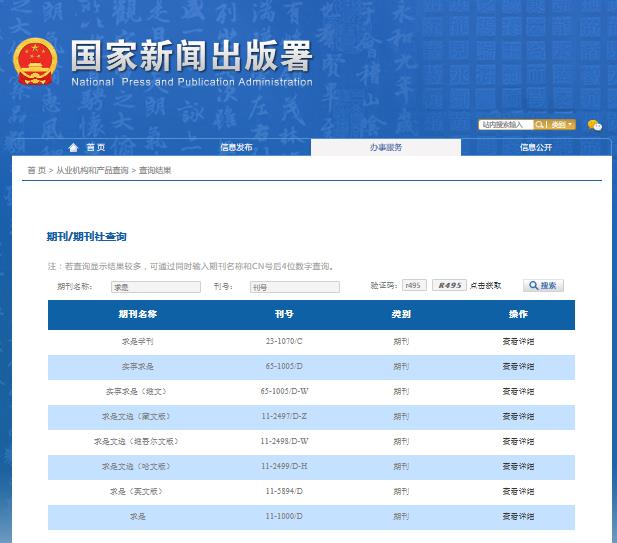617x543 pixels.
Task: Click the code 11-1000/D
Action: (284, 516)
